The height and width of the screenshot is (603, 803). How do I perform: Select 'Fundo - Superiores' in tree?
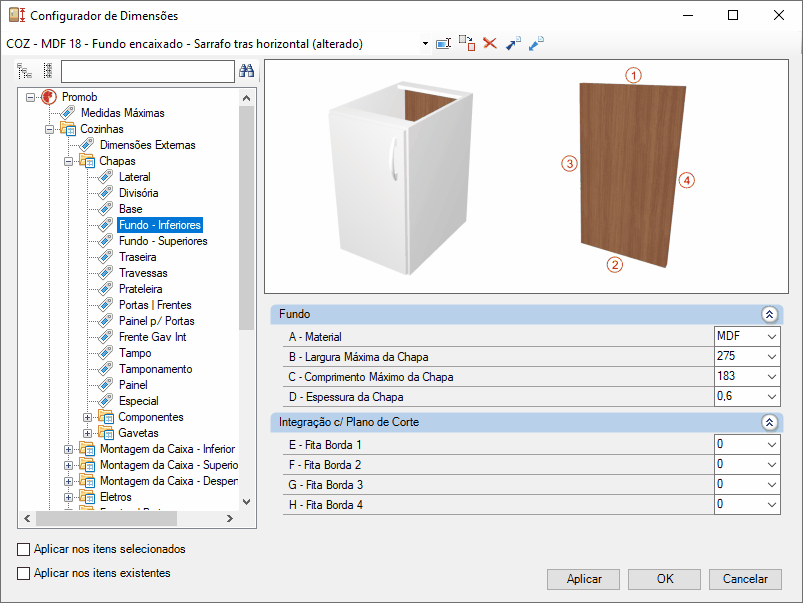[x=163, y=241]
